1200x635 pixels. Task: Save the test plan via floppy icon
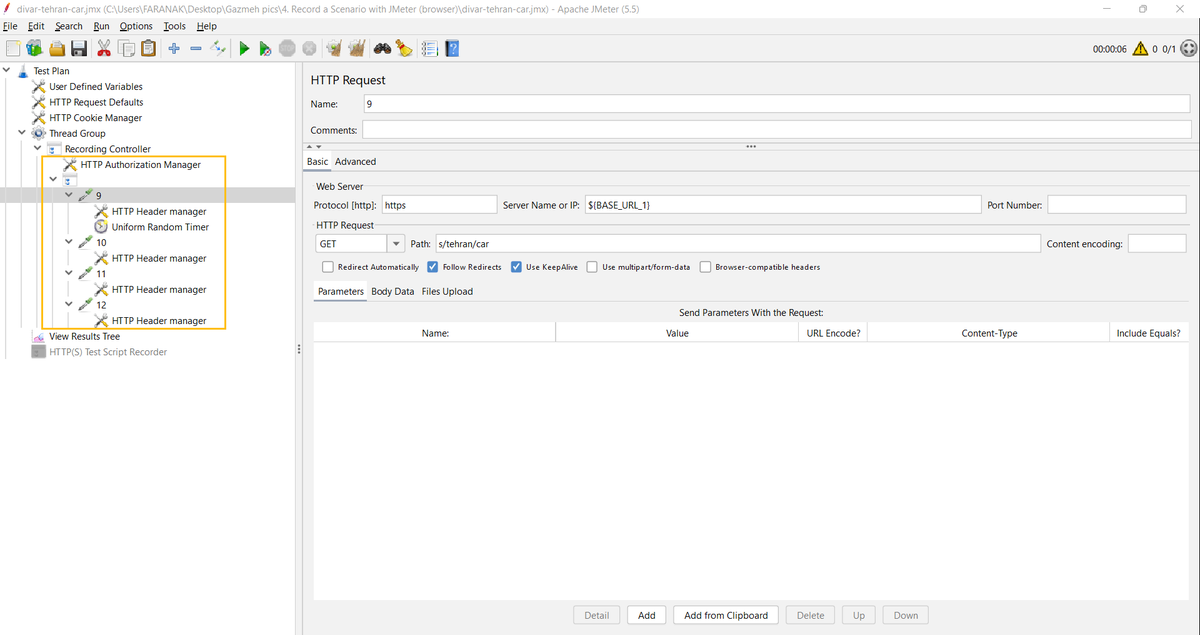click(79, 48)
